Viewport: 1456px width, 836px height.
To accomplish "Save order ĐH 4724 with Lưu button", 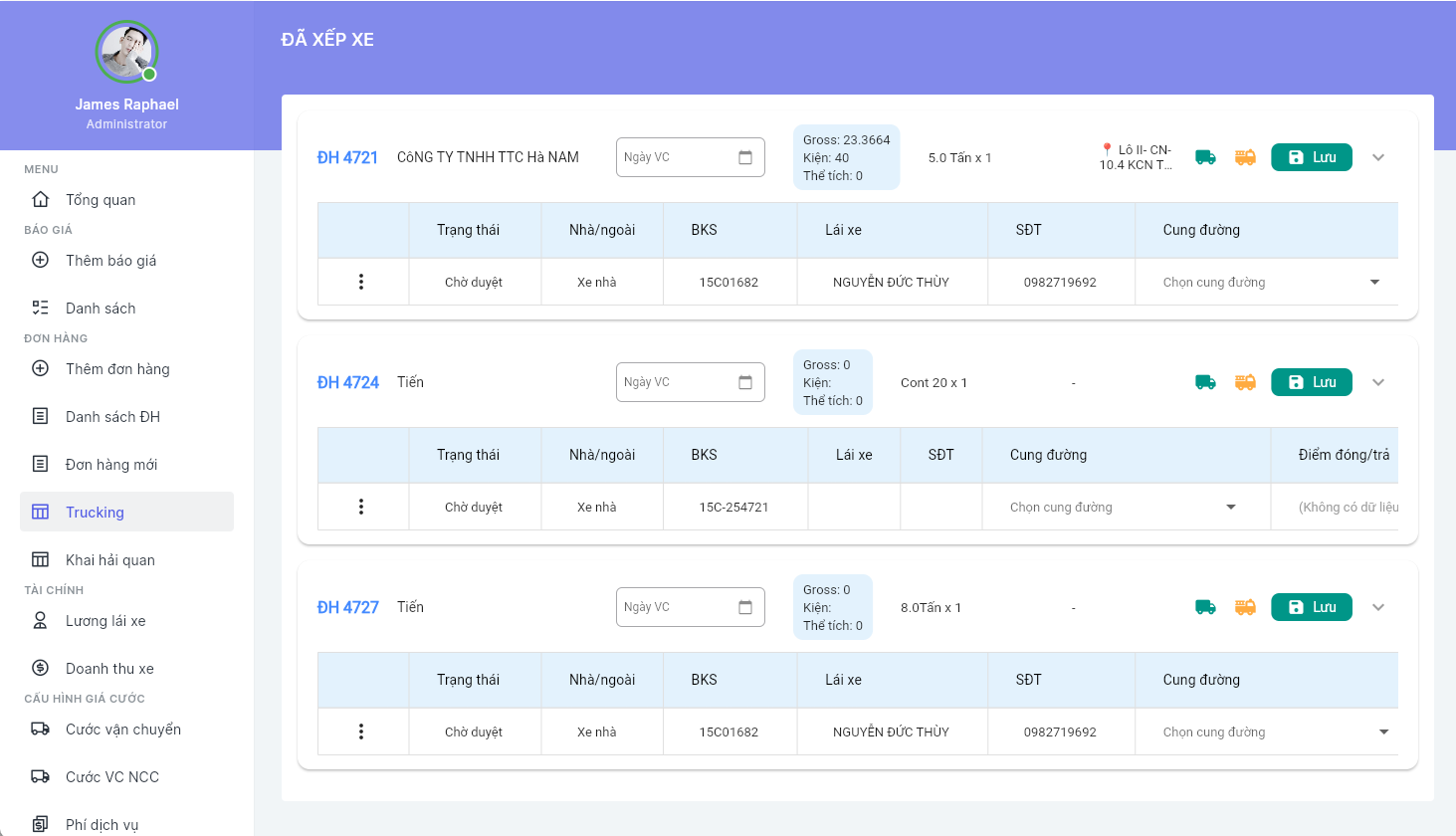I will pos(1311,382).
